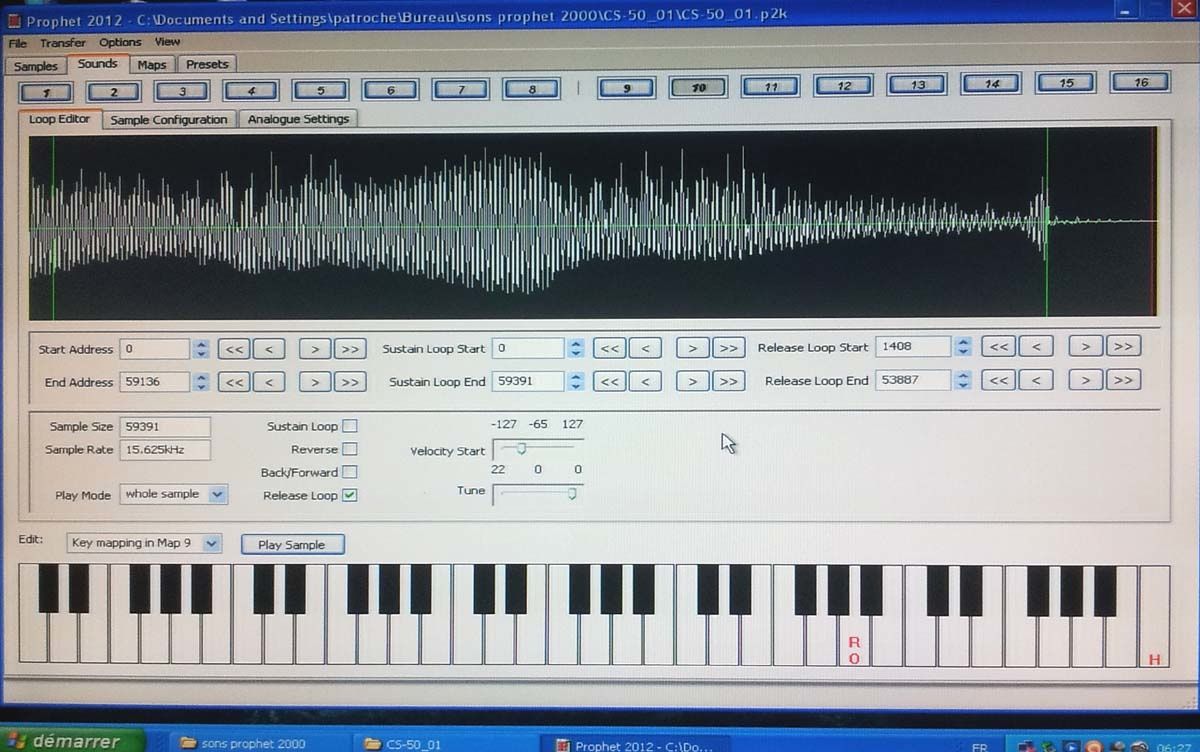Viewport: 1200px width, 752px height.
Task: Click the Play Sample button
Action: [x=292, y=545]
